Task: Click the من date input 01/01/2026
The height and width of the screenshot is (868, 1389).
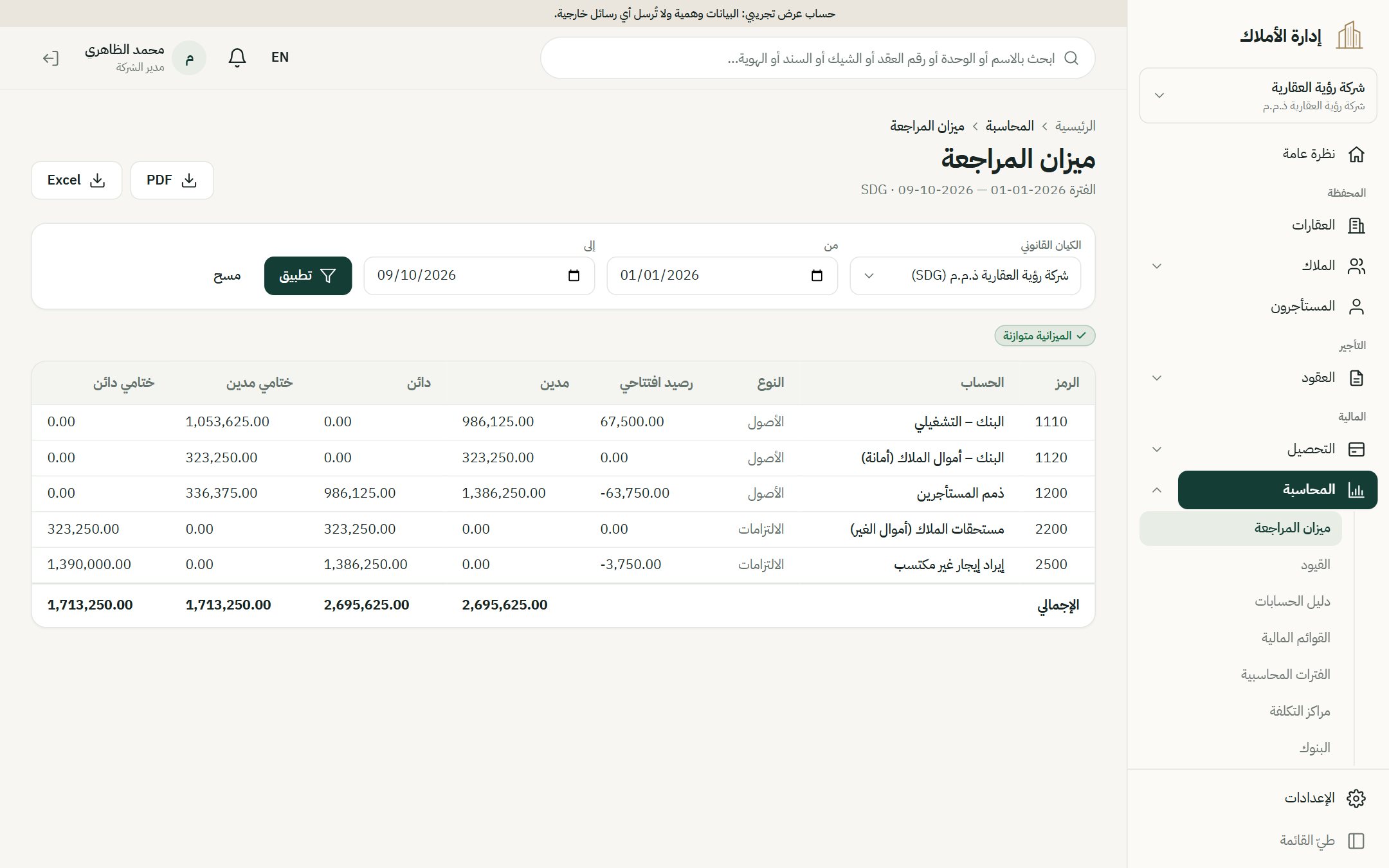Action: coord(722,276)
